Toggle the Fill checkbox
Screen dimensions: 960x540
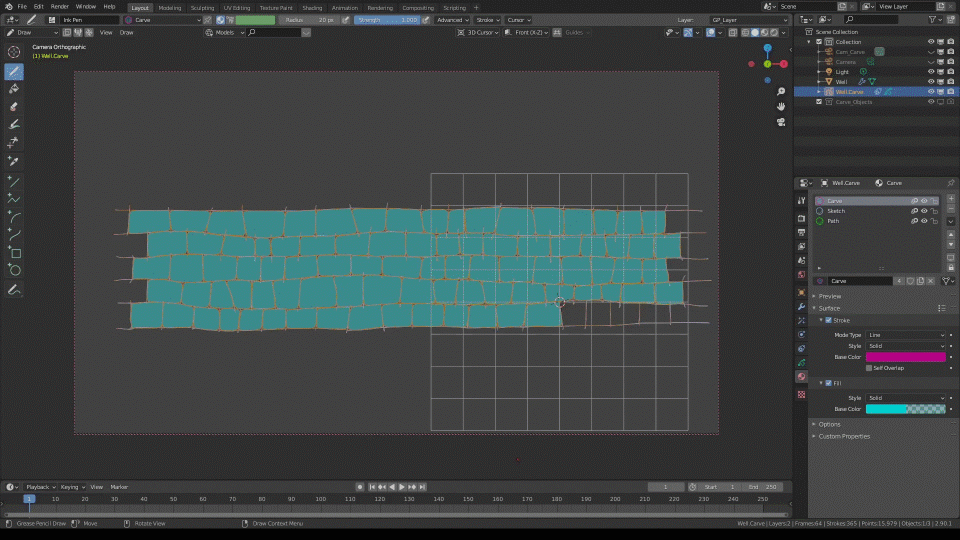pos(828,383)
